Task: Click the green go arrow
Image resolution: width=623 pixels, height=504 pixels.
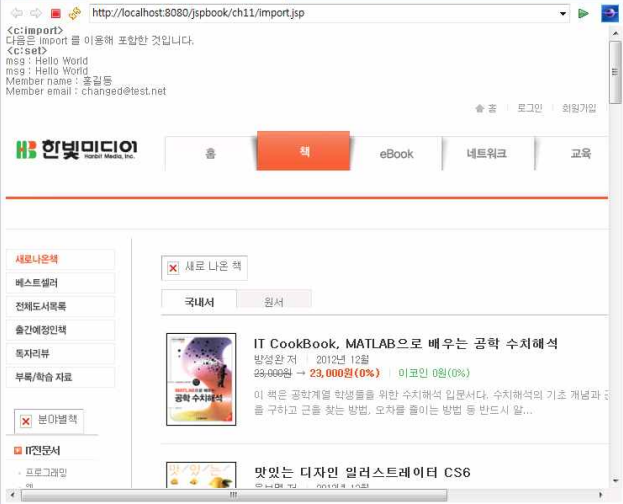Action: coord(583,14)
